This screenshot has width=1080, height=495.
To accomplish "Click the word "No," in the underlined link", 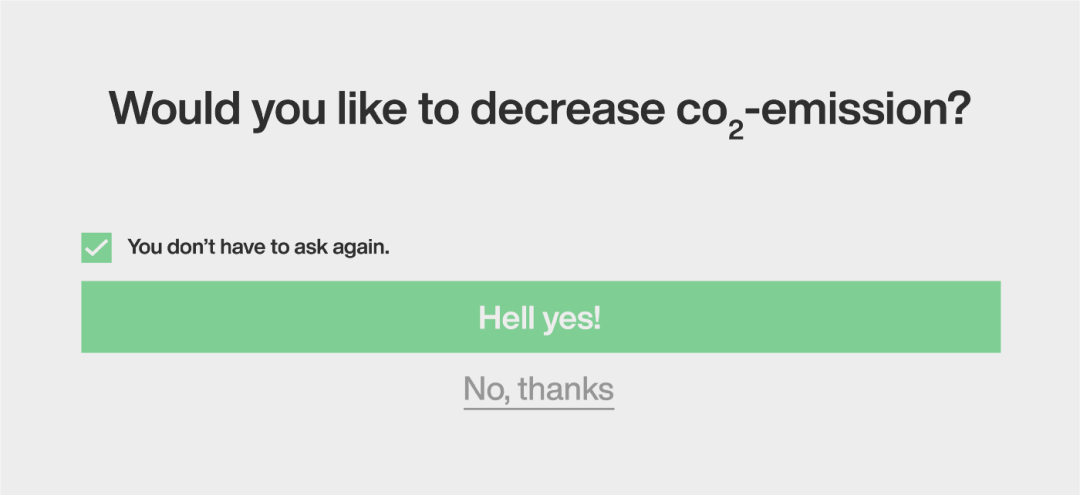I will [486, 389].
